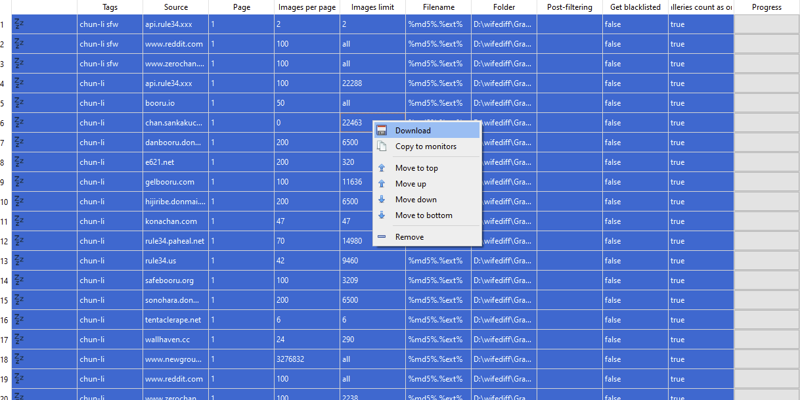The image size is (800, 400).
Task: Choose Copy to monitors menu entry
Action: [x=427, y=146]
